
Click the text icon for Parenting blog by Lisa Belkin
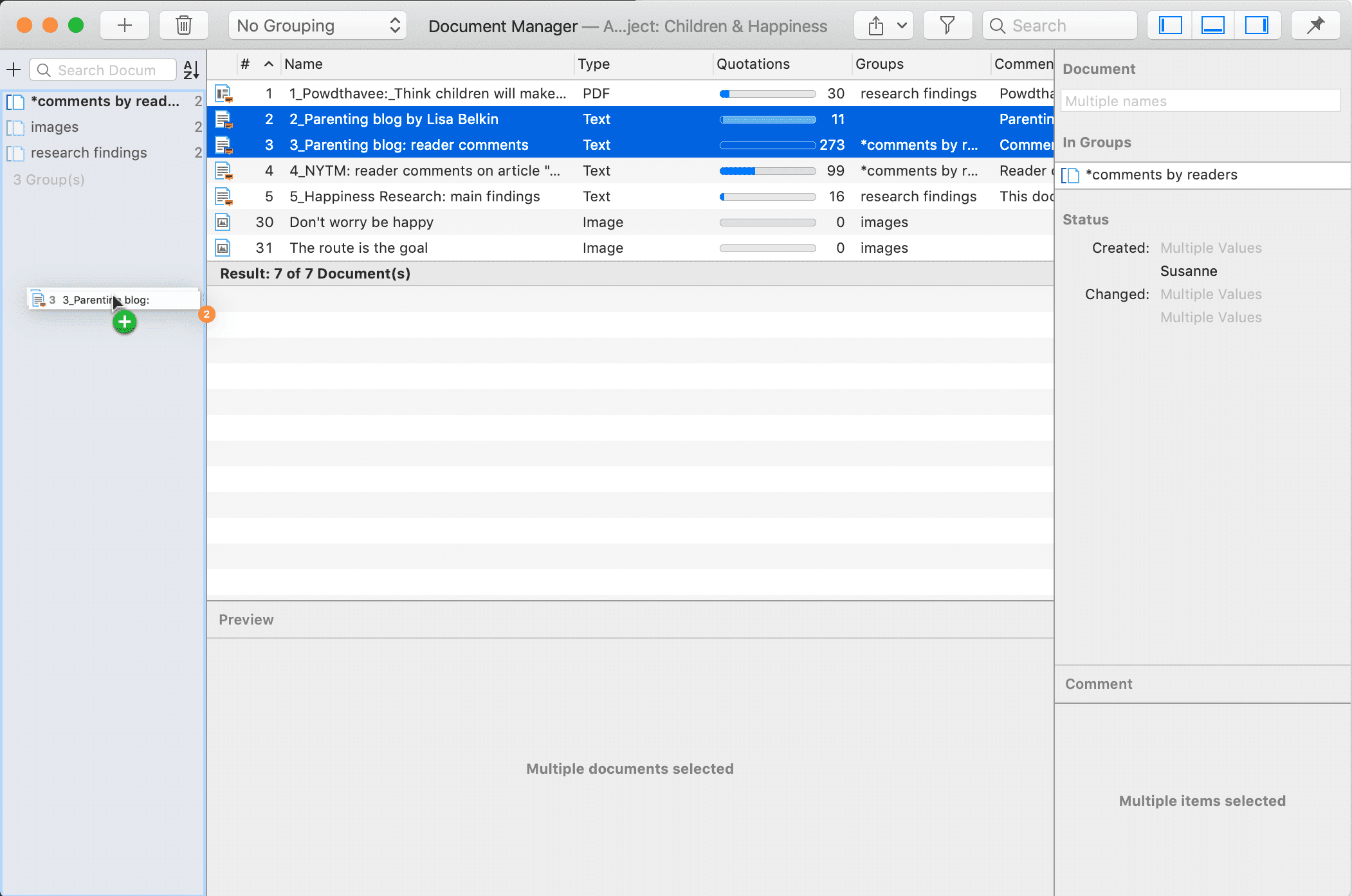223,119
